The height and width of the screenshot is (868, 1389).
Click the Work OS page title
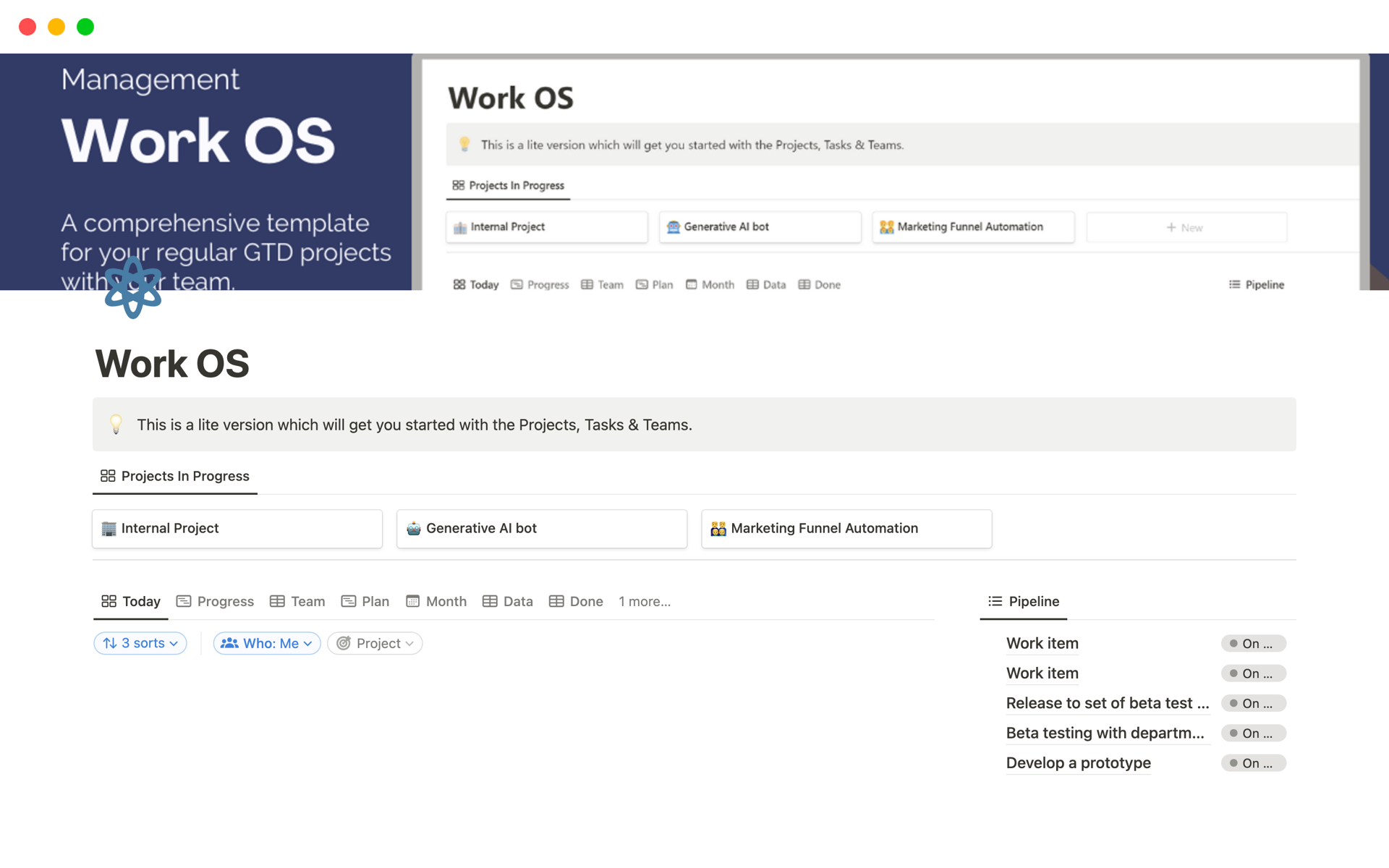tap(173, 363)
